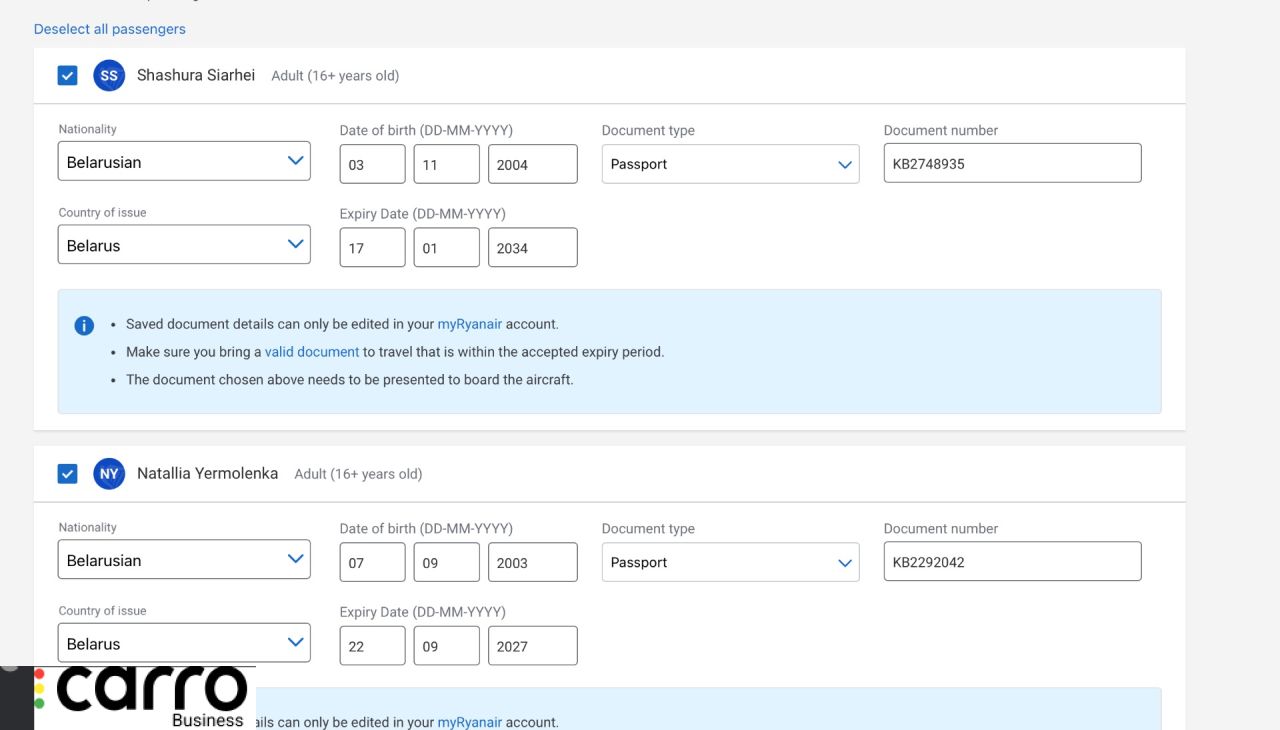Click document number field showing KB2748935

point(1012,164)
